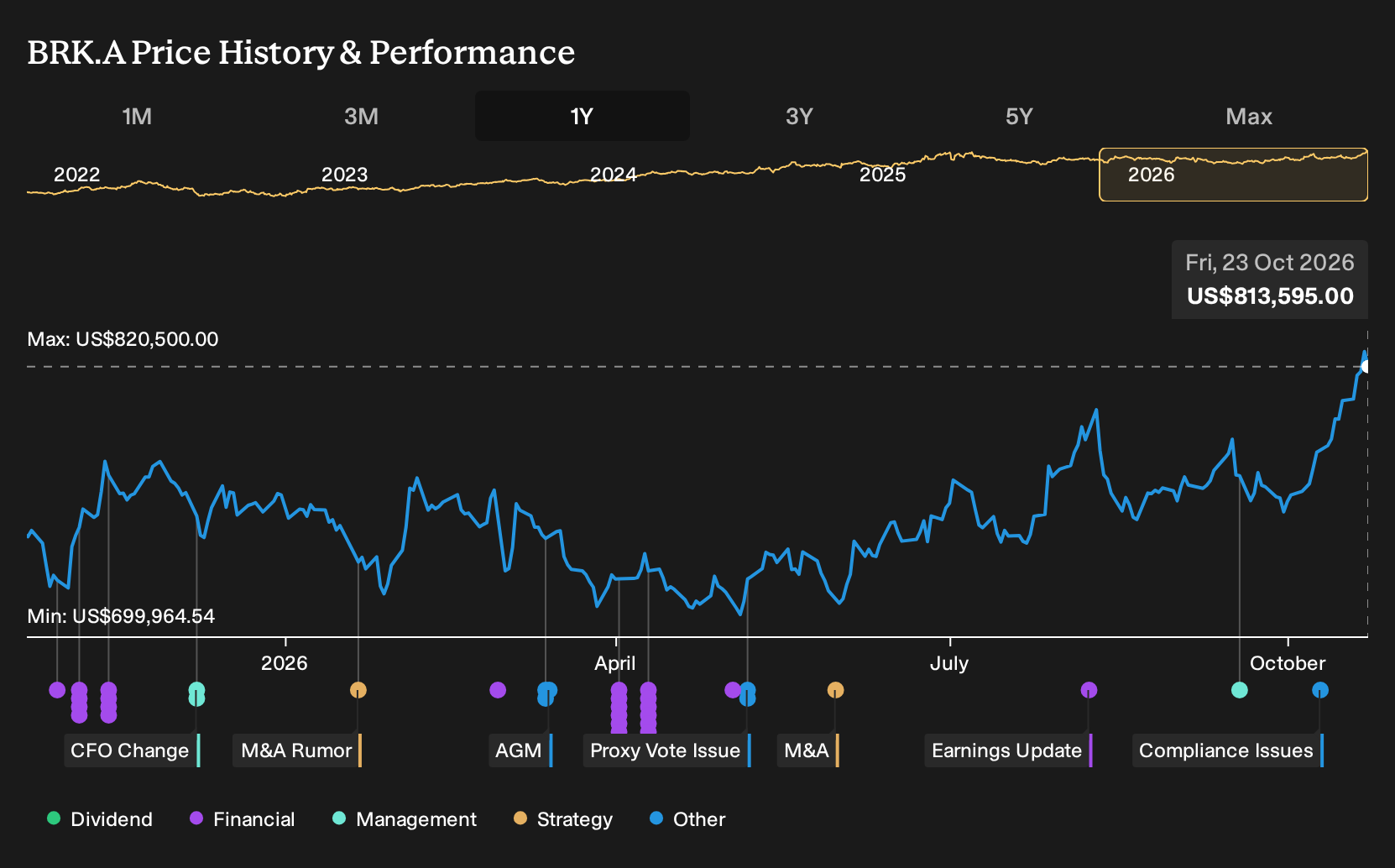Viewport: 1395px width, 868px height.
Task: Click the Min: US$699,964.54 label
Action: coord(121,616)
